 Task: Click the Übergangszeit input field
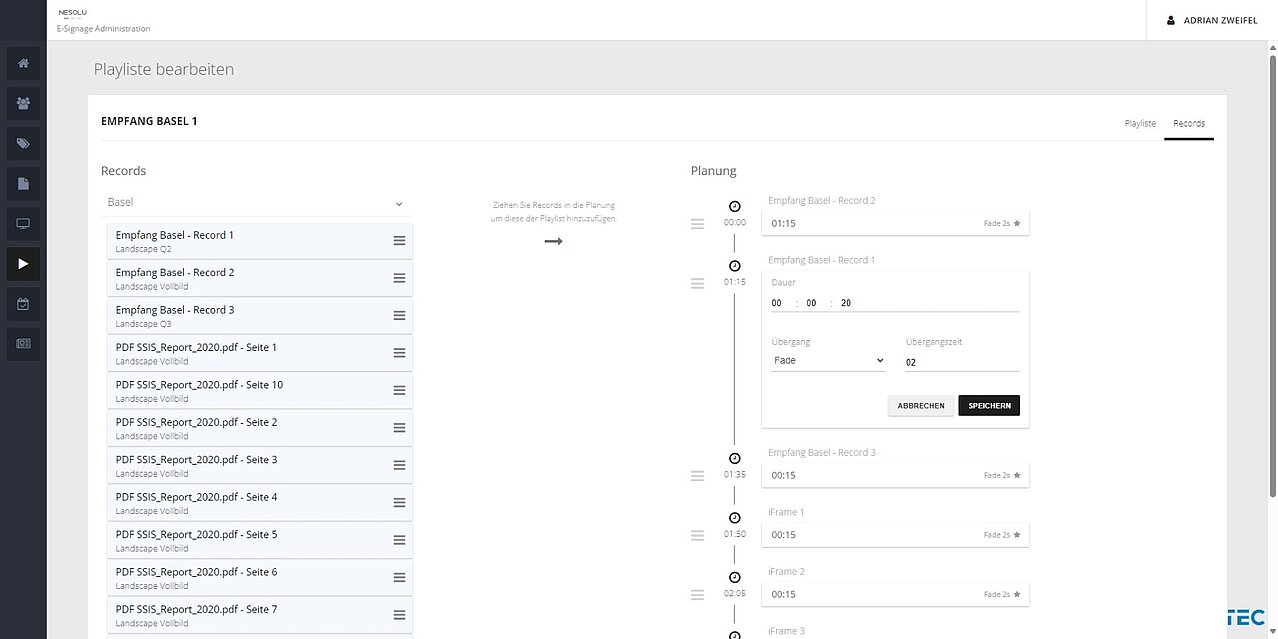[962, 362]
